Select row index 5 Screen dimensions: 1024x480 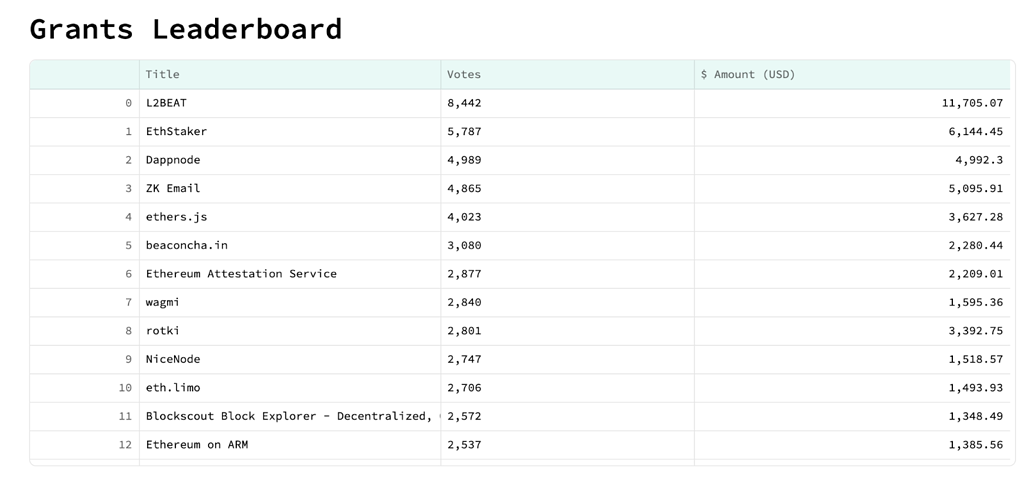(128, 245)
